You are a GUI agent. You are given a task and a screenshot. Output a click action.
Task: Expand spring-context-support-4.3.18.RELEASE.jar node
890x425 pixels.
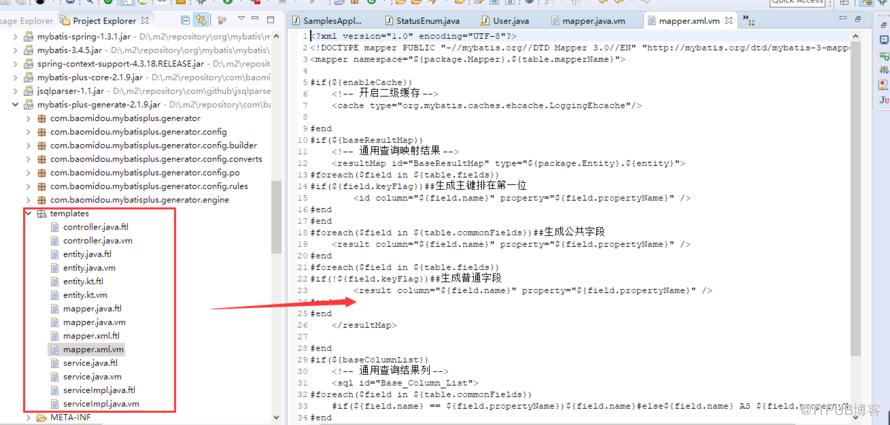tap(16, 64)
